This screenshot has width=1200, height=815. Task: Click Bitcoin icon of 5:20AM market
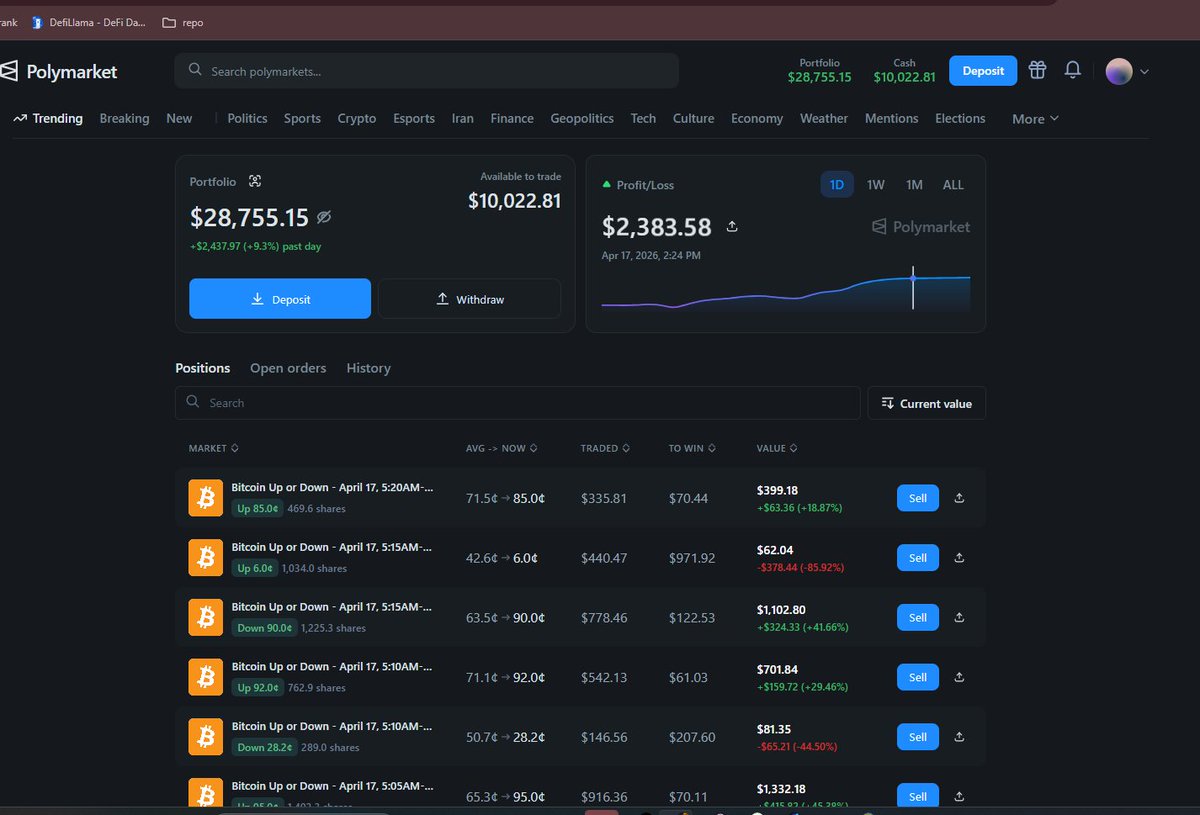click(206, 497)
